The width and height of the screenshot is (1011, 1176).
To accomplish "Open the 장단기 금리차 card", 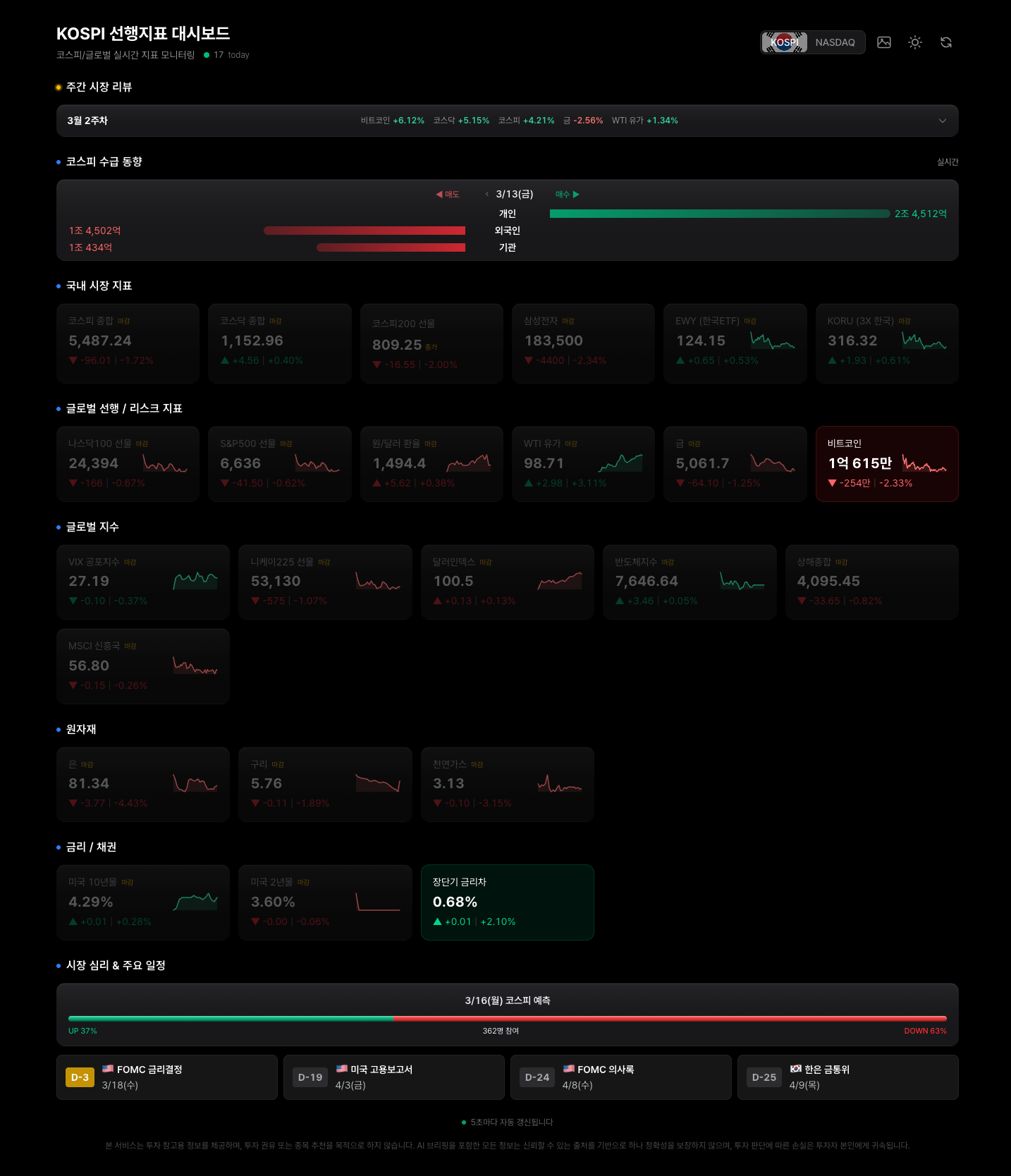I will pos(507,902).
